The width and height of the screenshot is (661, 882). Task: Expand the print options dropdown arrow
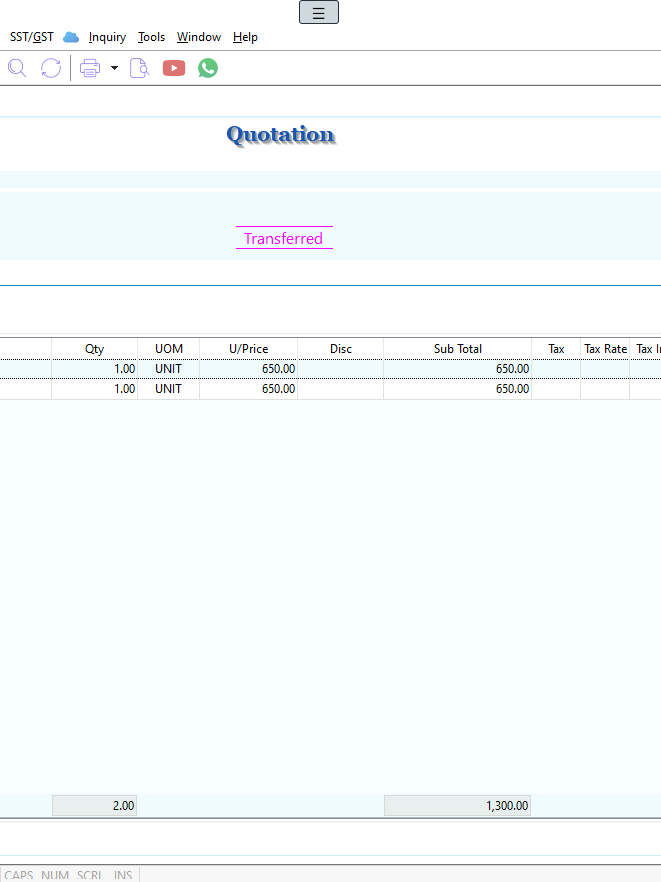click(114, 68)
